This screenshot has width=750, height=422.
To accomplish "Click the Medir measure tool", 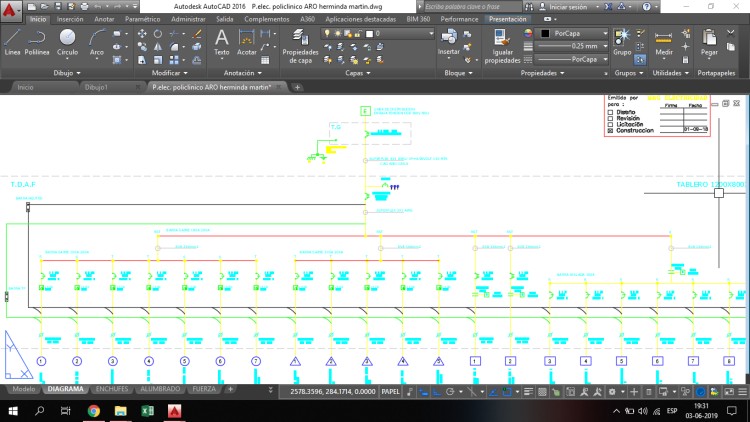I will pos(663,42).
